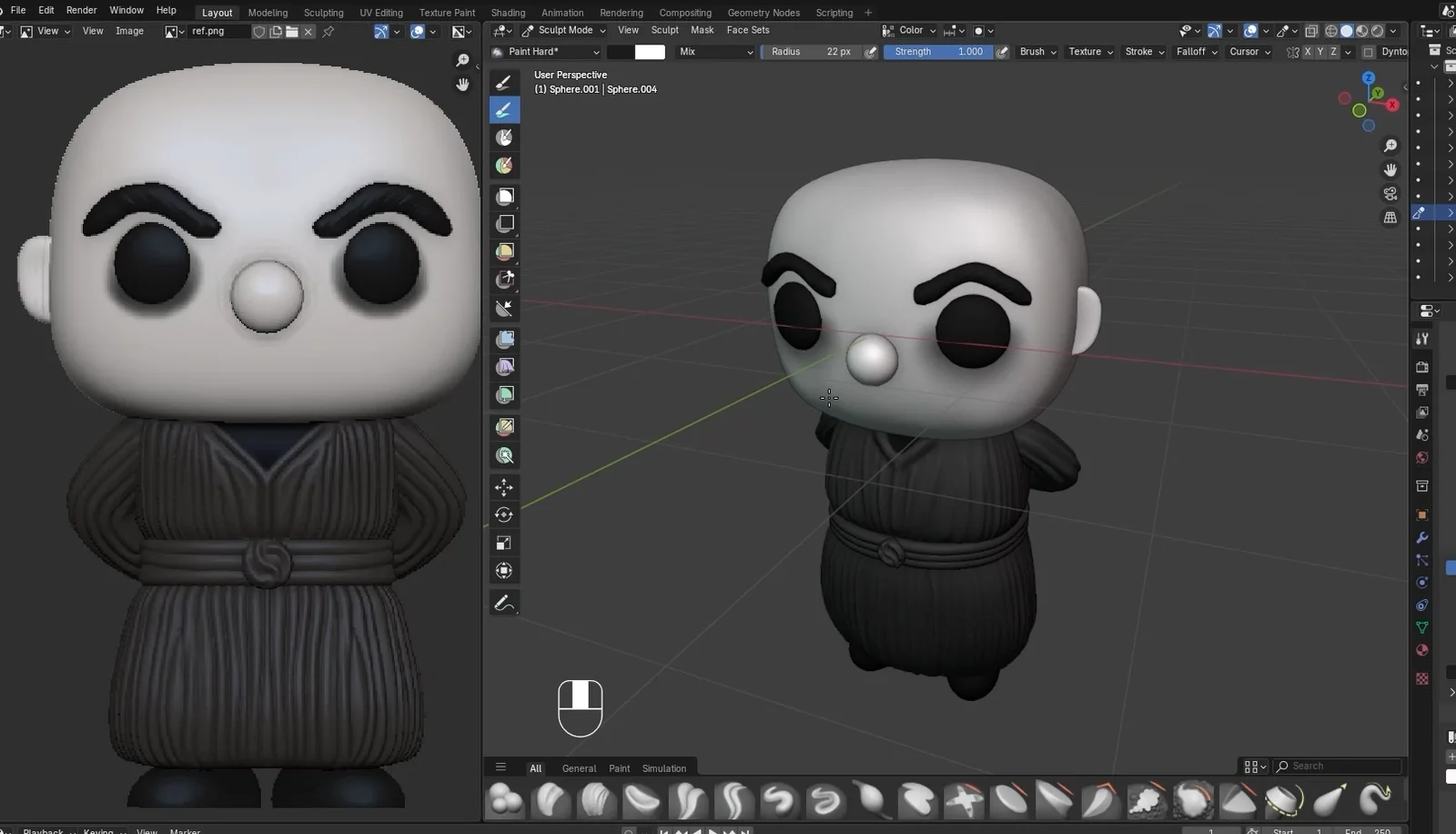Switch brush shelf to the Paint category

[620, 768]
